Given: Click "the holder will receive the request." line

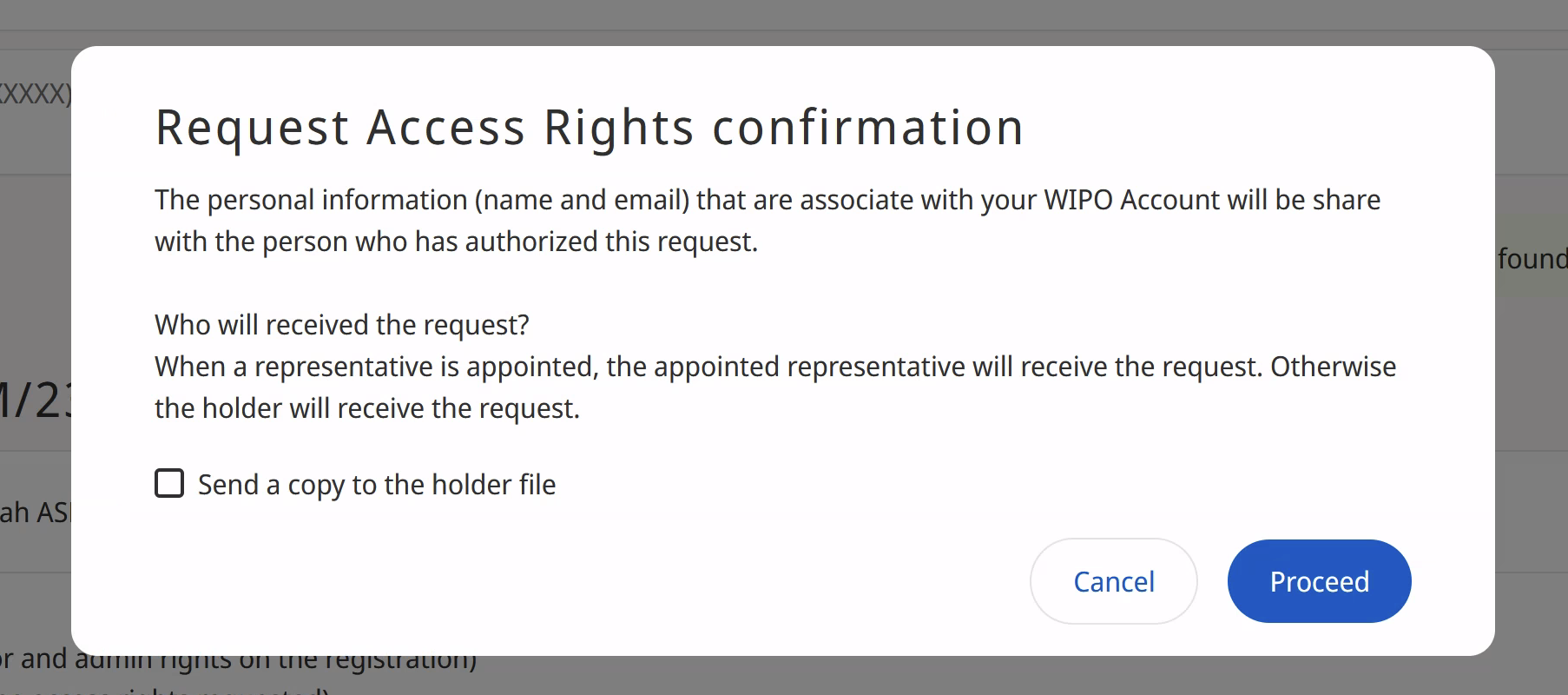Looking at the screenshot, I should click(x=366, y=408).
